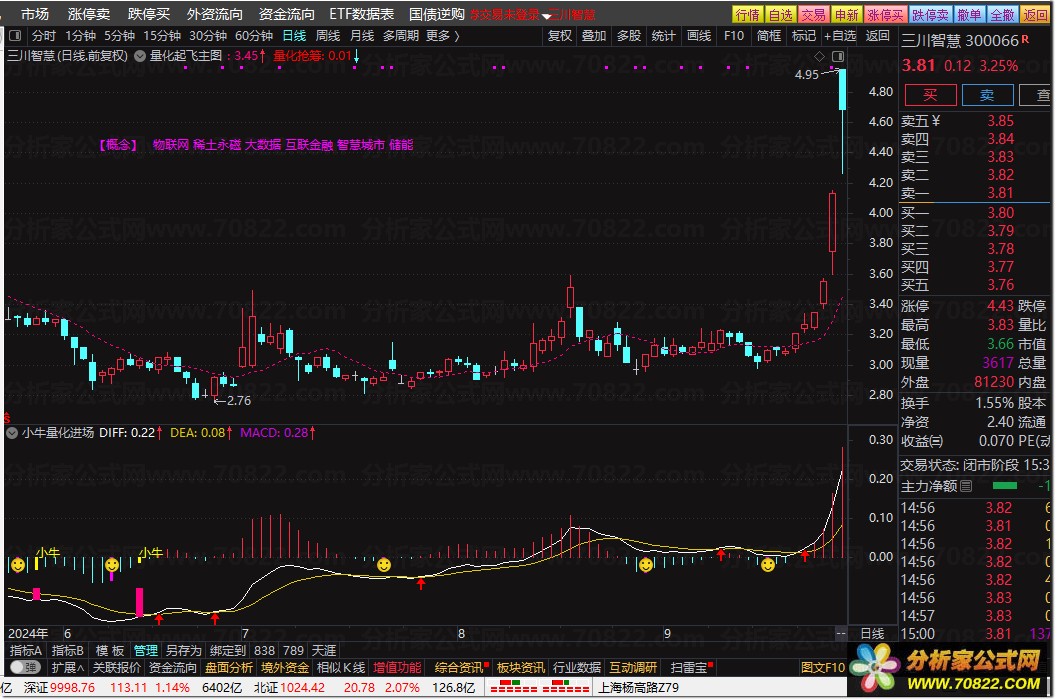Image resolution: width=1057 pixels, height=700 pixels.
Task: Click red 交易 button
Action: tap(813, 15)
